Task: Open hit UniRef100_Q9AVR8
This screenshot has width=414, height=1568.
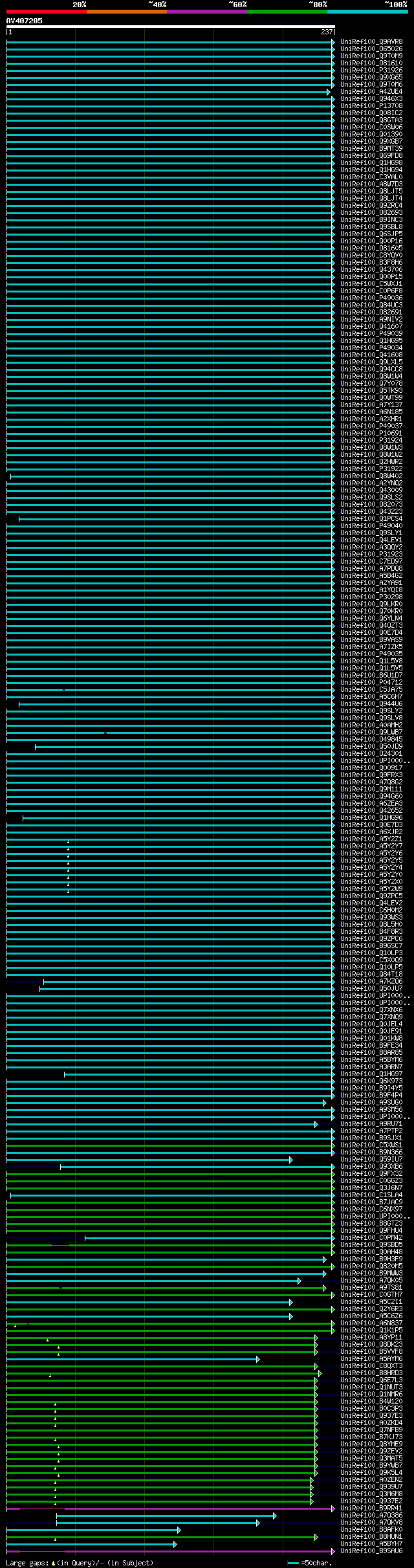Action: click(x=371, y=41)
